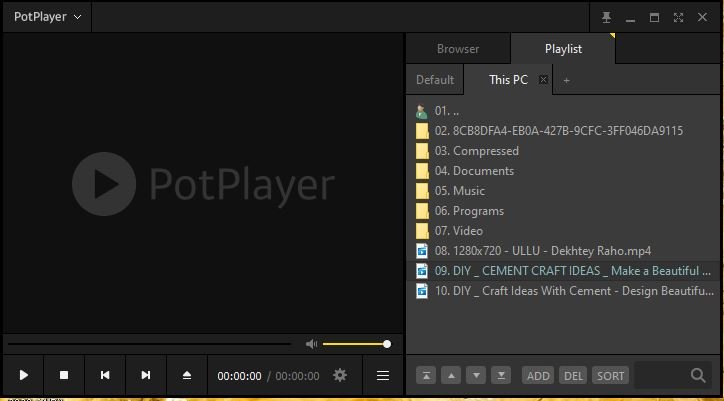Open the control panel gear icon
The height and width of the screenshot is (401, 724).
[340, 375]
